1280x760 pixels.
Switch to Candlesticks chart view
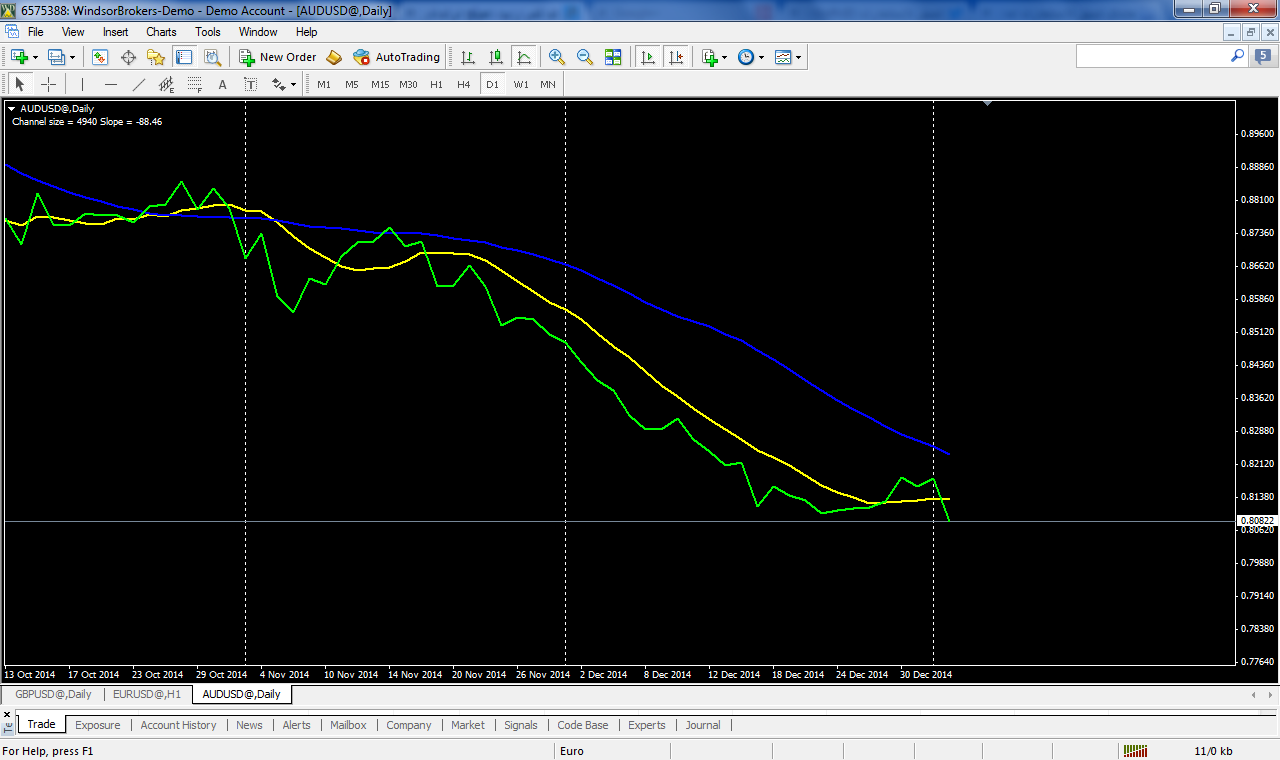tap(496, 57)
